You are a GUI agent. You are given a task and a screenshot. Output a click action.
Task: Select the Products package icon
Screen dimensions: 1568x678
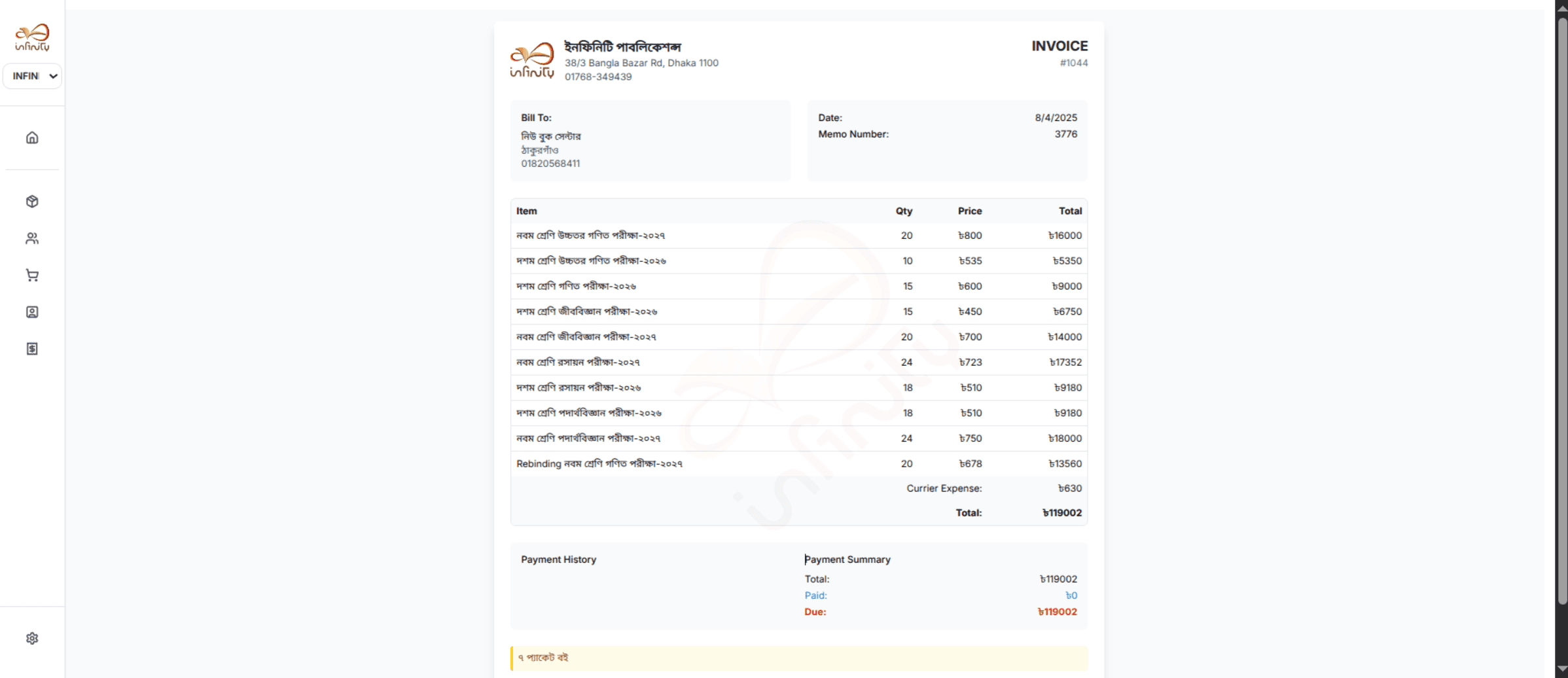[31, 202]
